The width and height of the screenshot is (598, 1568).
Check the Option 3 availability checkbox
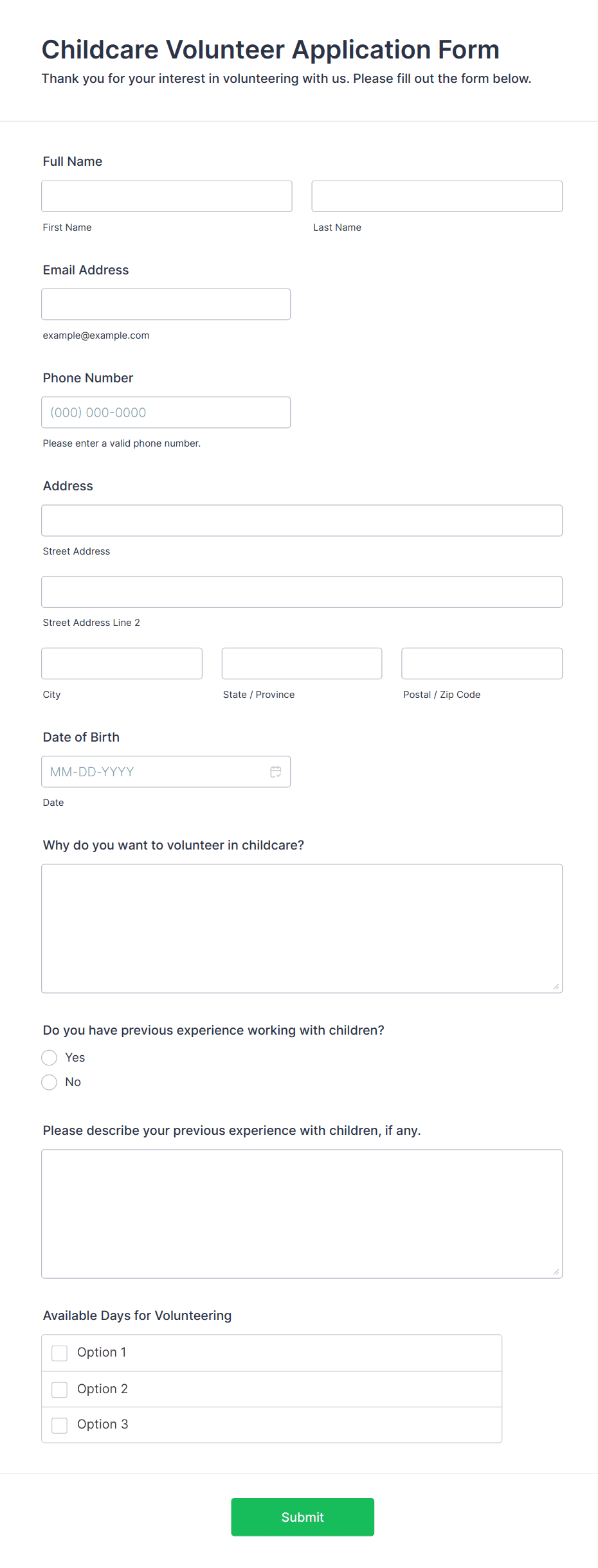(59, 1424)
